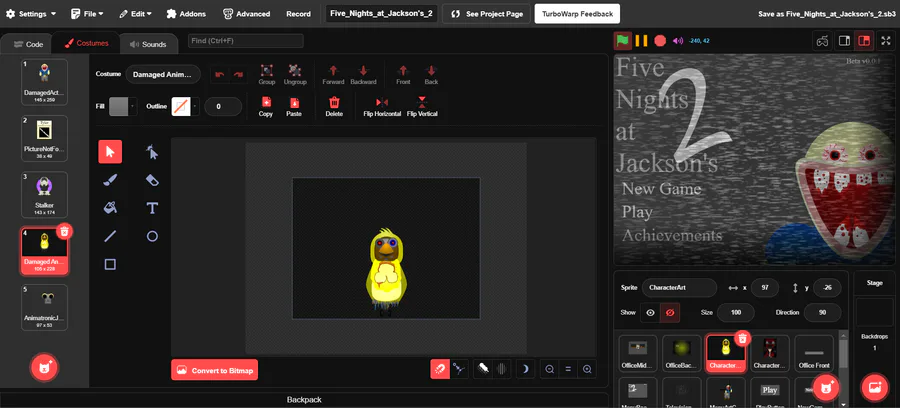
Task: Click the Find (Ctrl+F) search field
Action: (x=246, y=41)
